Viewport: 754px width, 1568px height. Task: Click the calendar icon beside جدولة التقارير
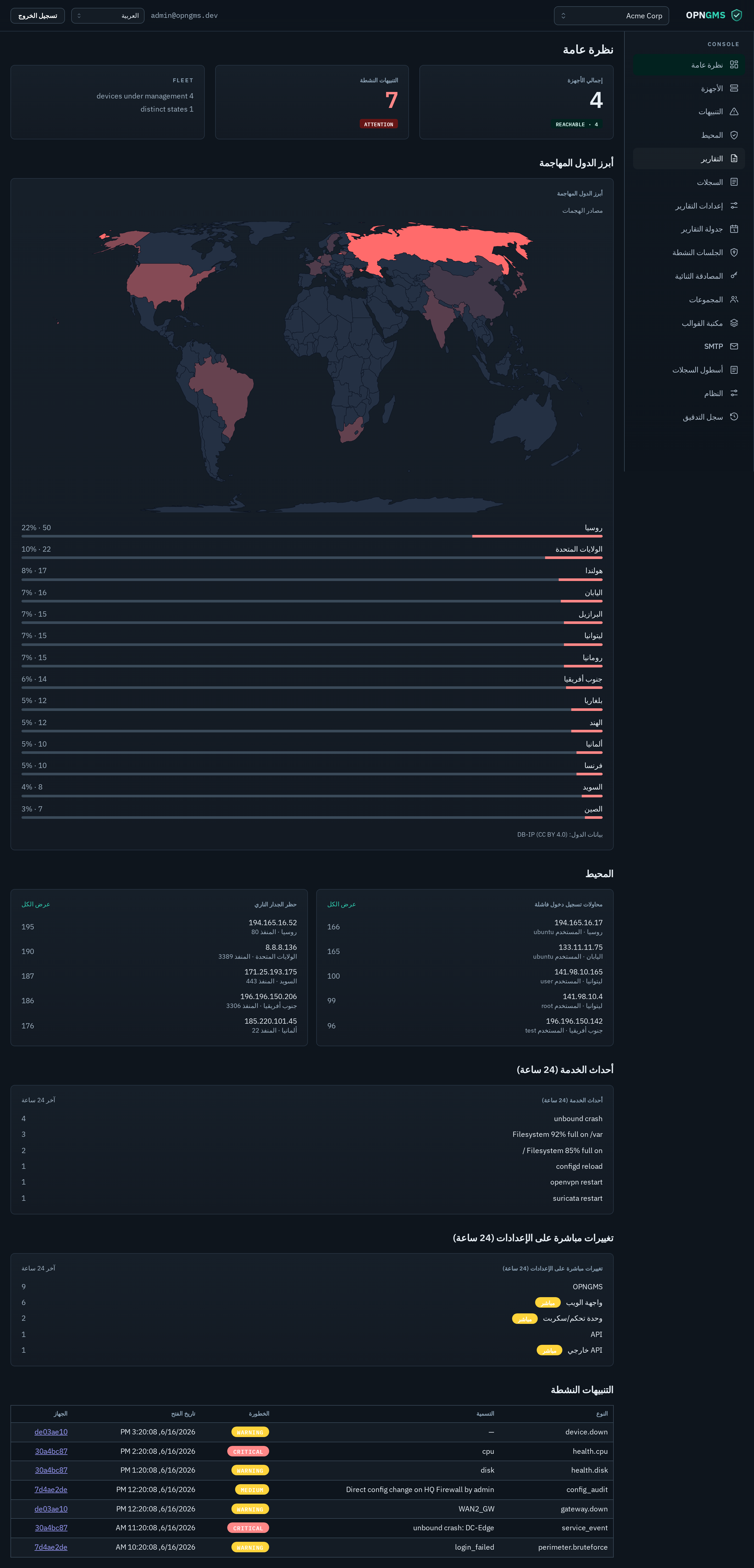coord(734,229)
